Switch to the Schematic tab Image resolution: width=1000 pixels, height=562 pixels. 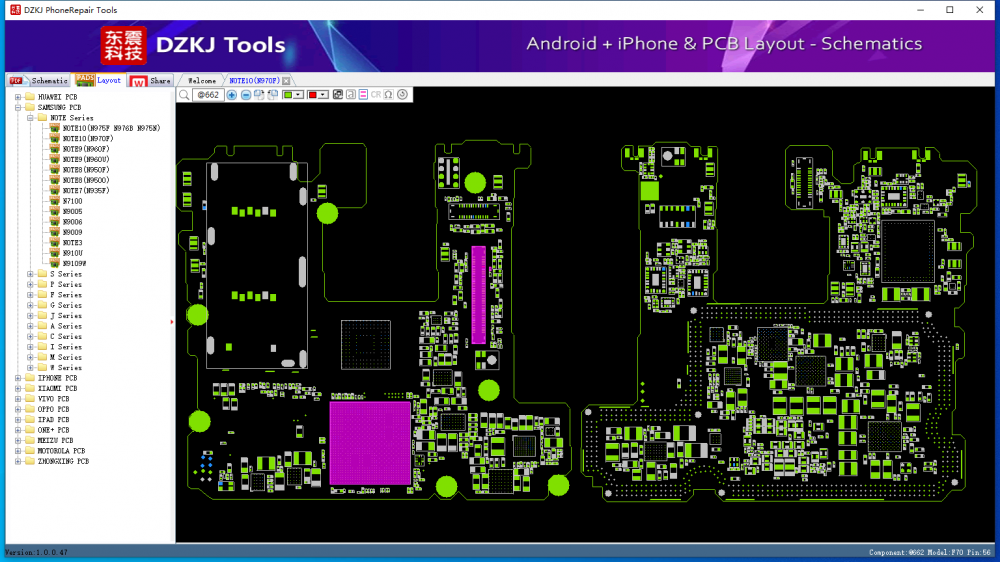49,81
